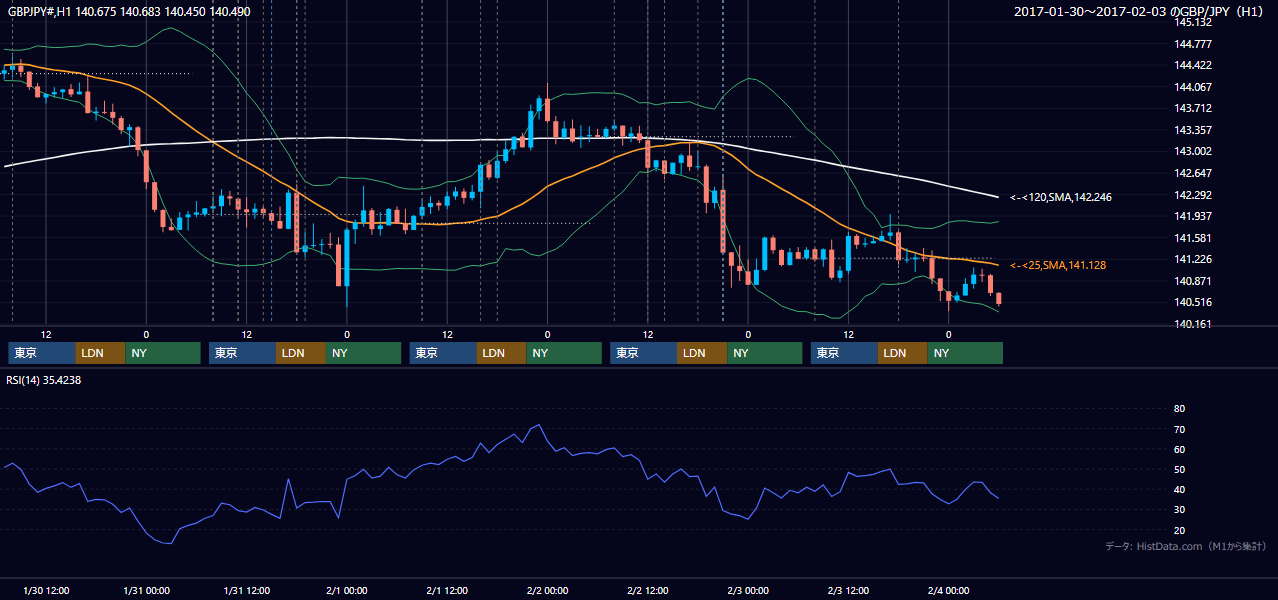
Task: Click the 144.777 price axis label
Action: pos(1195,44)
